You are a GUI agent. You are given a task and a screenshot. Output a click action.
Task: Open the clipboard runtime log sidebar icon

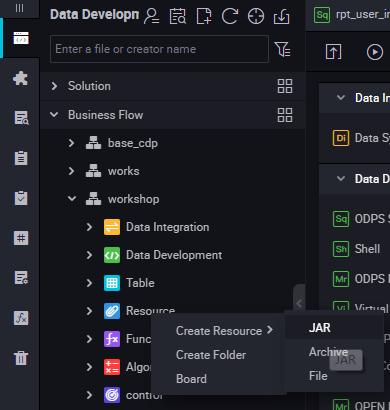[x=21, y=158]
